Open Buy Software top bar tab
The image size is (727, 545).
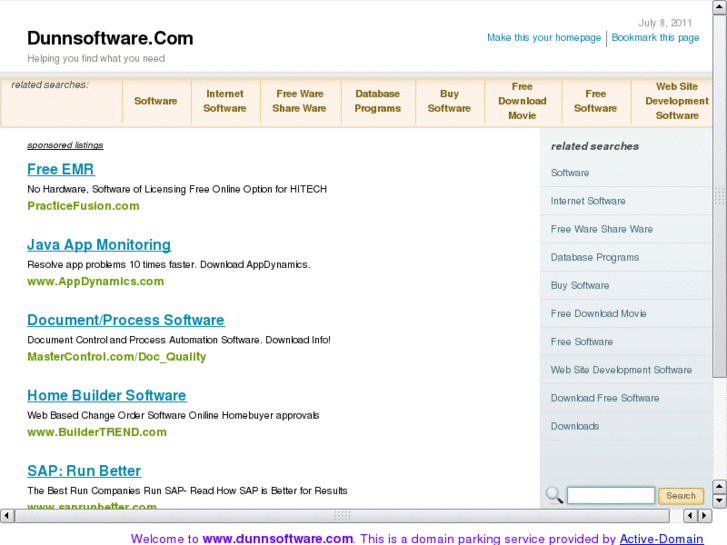pos(449,101)
